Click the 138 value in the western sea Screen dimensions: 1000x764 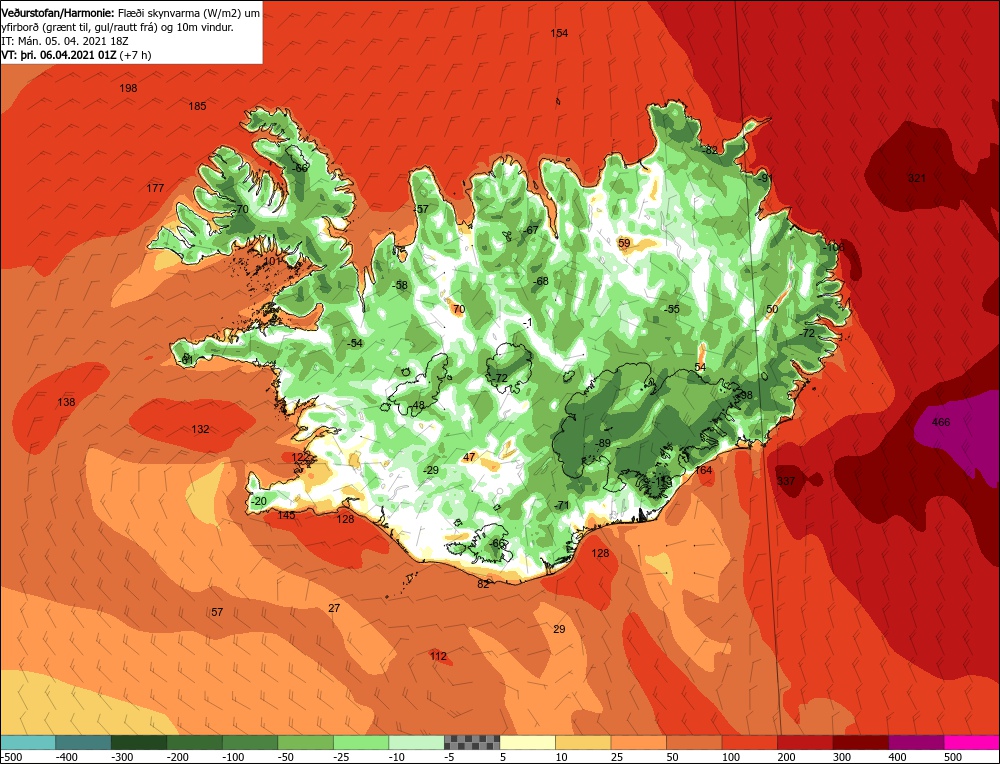(66, 402)
